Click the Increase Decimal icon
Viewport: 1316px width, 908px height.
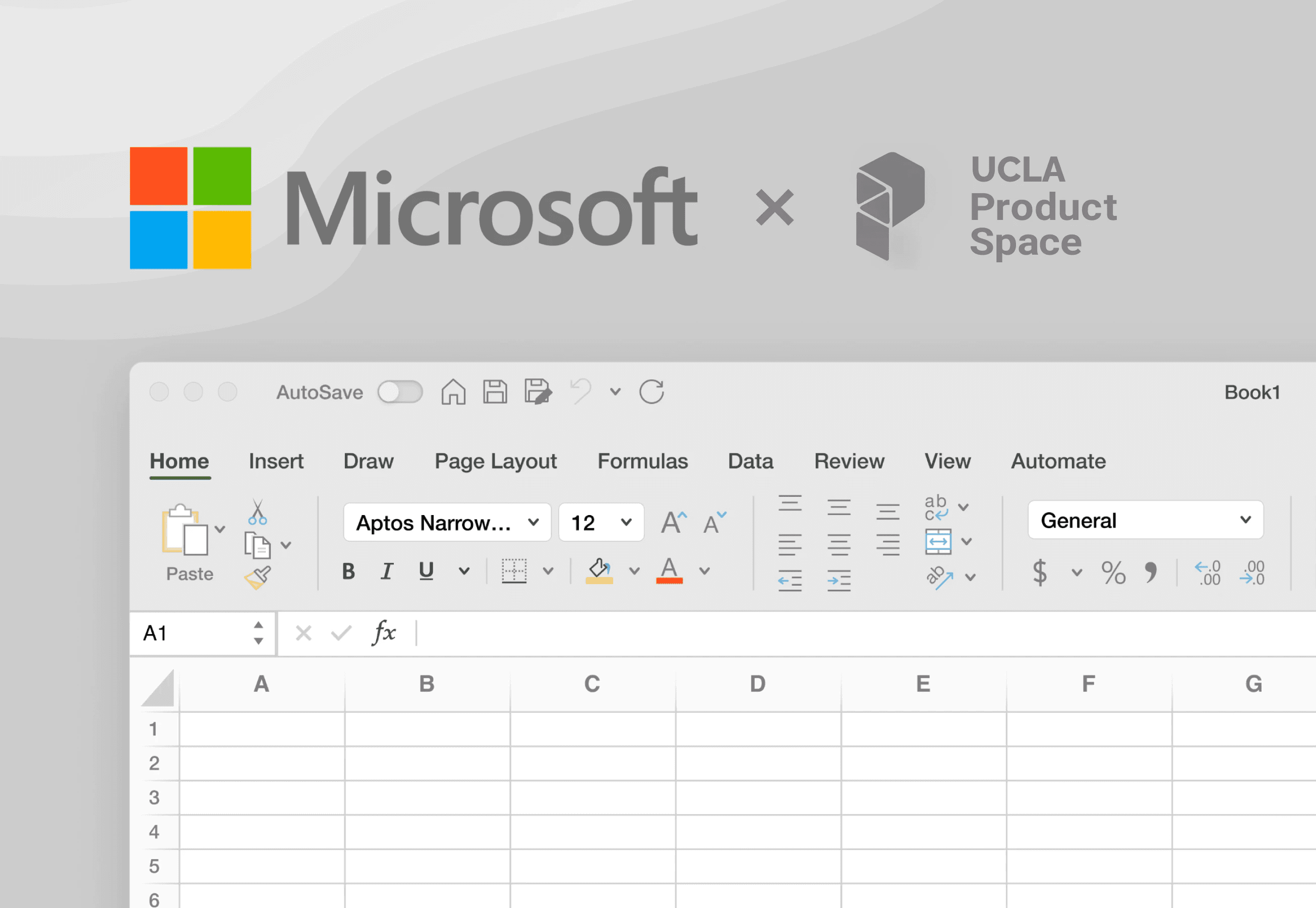[1208, 573]
